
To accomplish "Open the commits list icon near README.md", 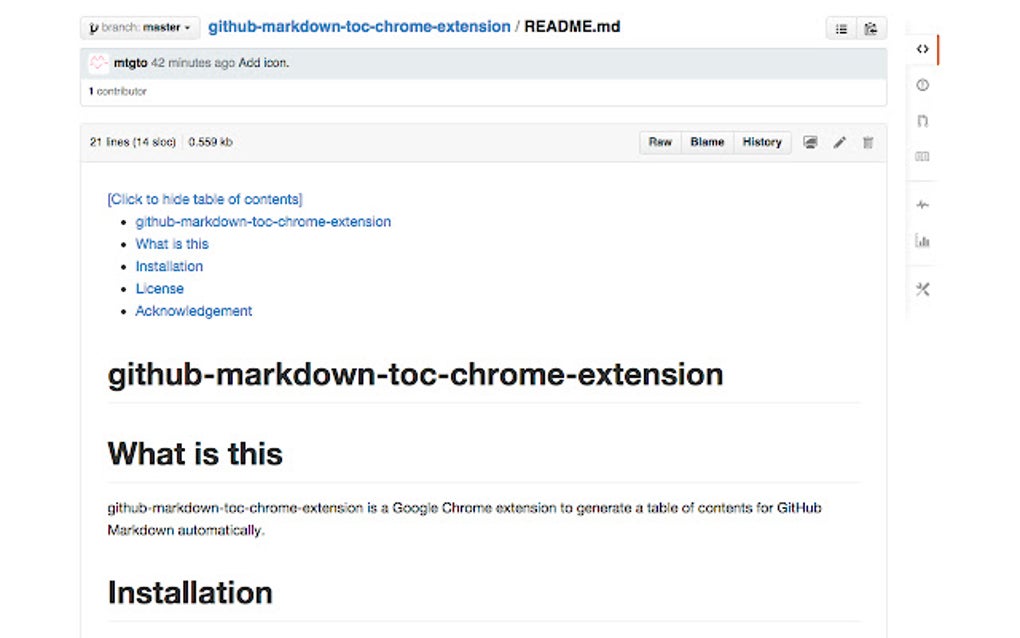I will tap(841, 27).
